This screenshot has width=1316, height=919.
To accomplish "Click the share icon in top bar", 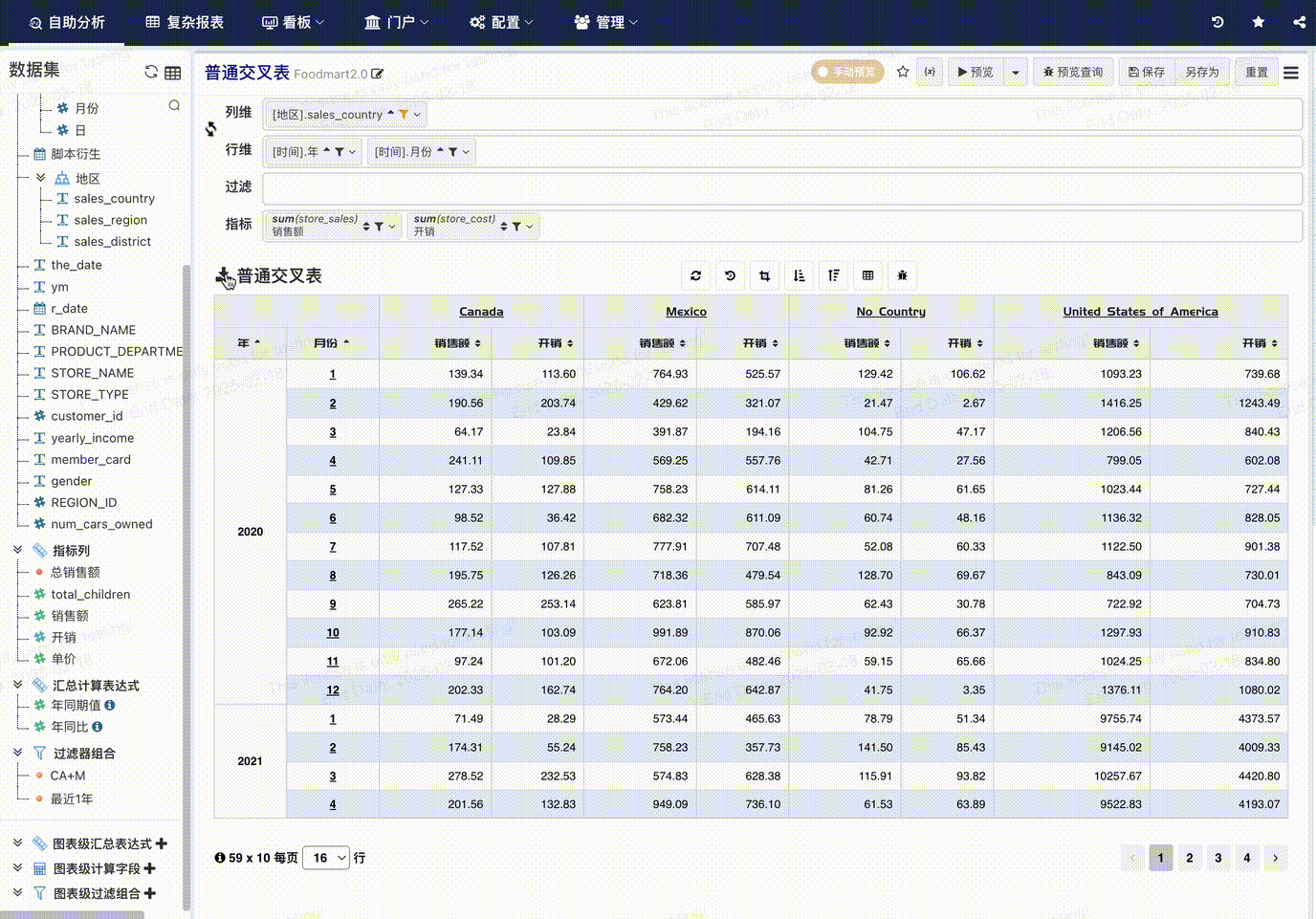I will click(1299, 22).
